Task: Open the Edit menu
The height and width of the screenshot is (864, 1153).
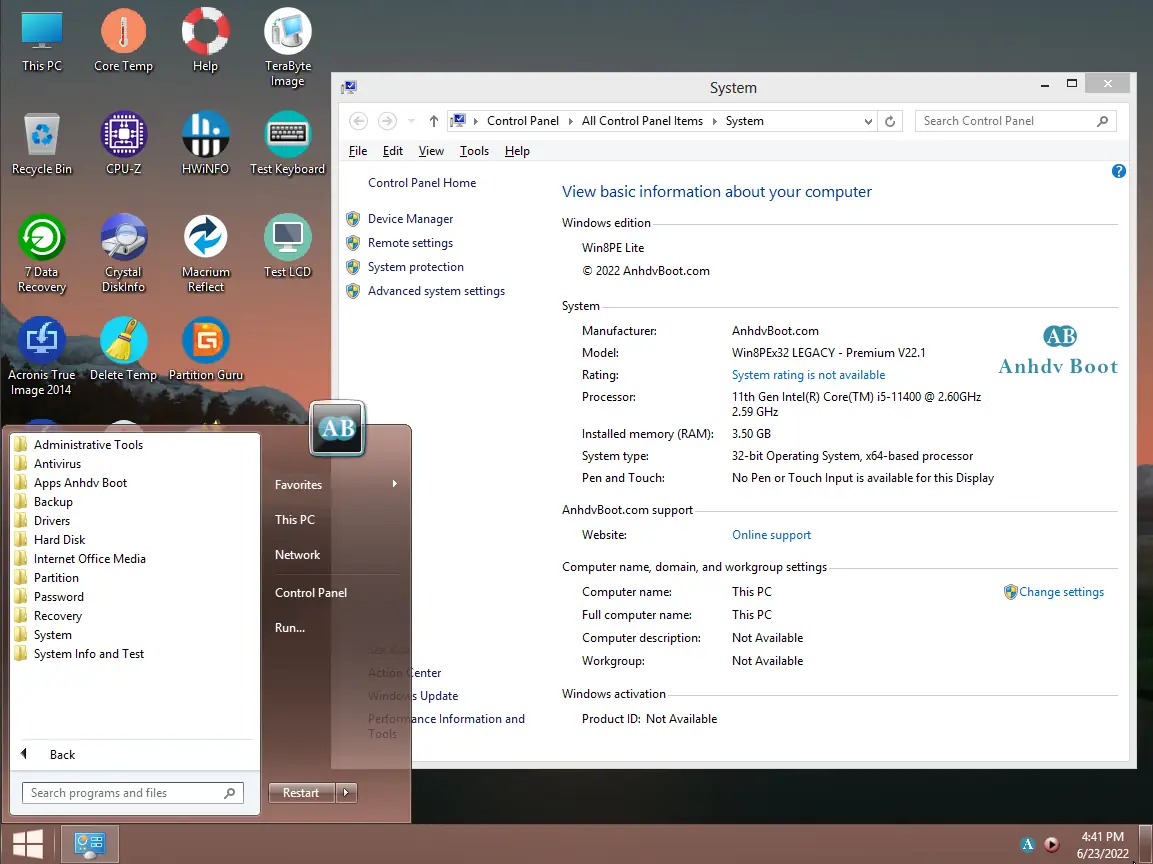Action: click(x=393, y=151)
